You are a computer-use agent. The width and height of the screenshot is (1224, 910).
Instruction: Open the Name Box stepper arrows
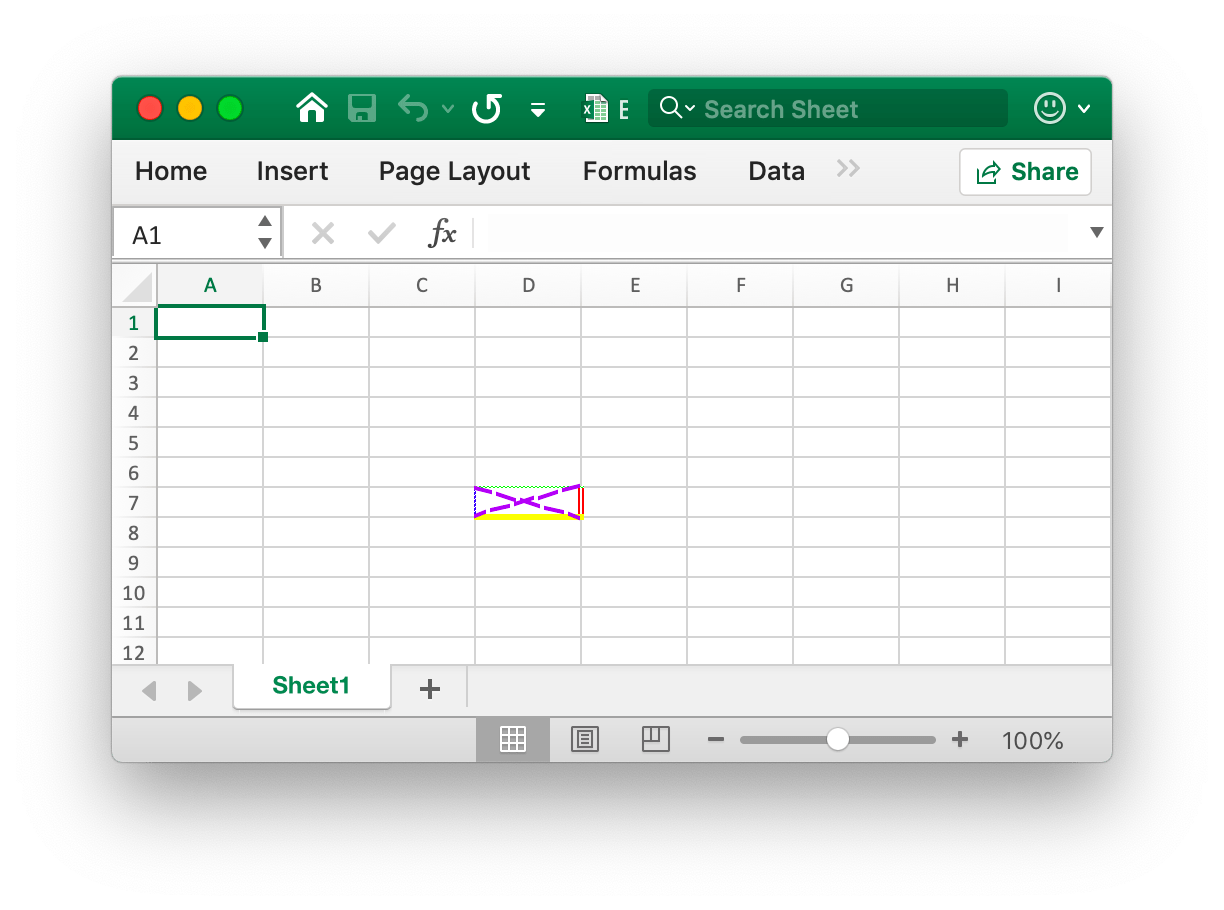coord(265,232)
